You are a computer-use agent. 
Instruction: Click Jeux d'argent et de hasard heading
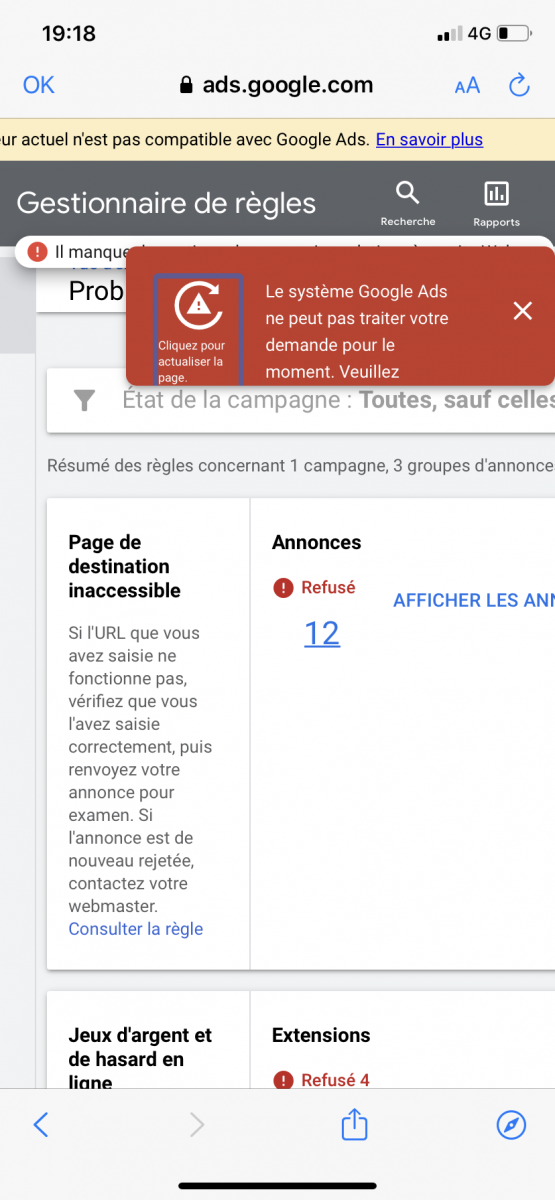140,1058
